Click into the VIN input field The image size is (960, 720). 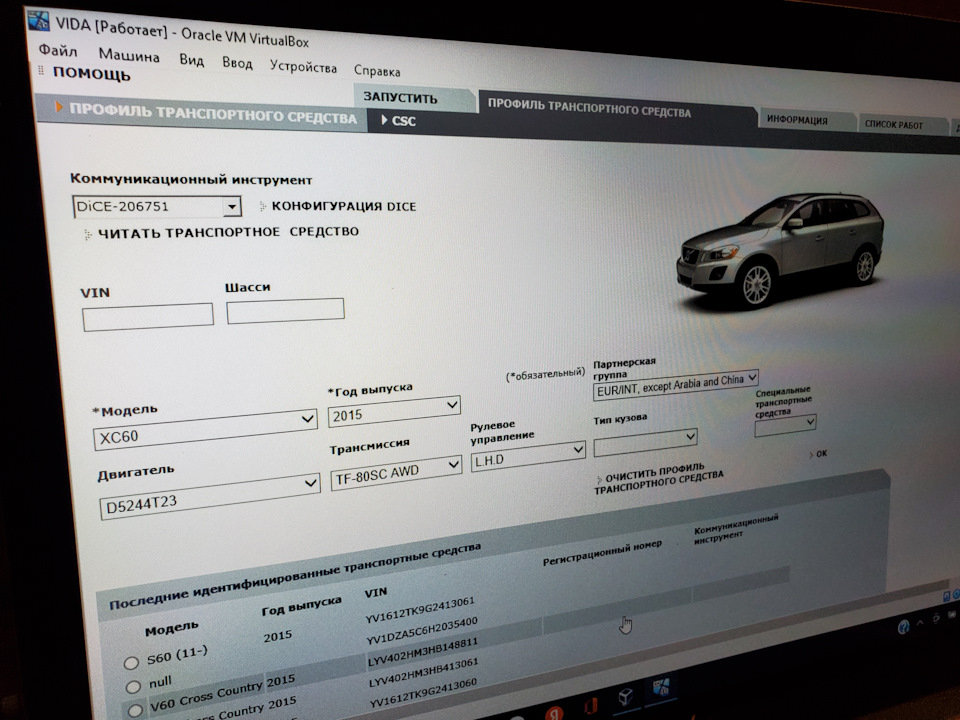tap(148, 317)
